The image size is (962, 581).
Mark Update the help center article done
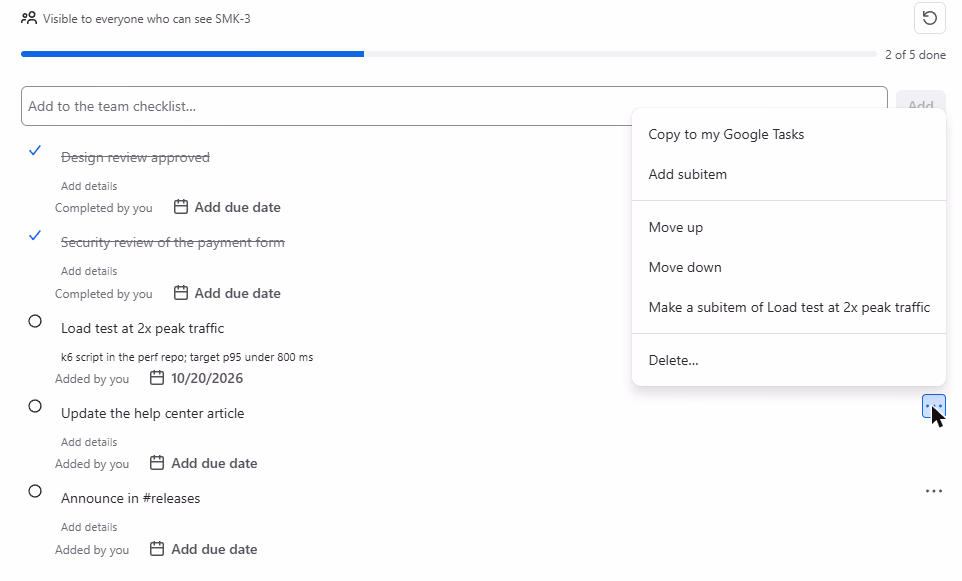(x=35, y=406)
